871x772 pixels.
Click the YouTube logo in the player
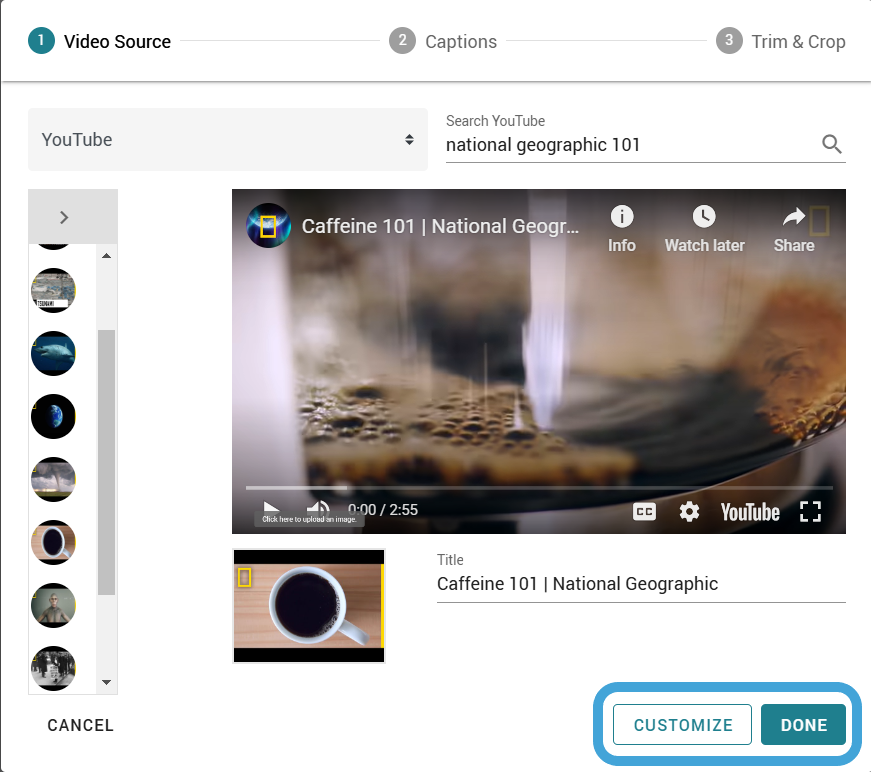point(750,511)
